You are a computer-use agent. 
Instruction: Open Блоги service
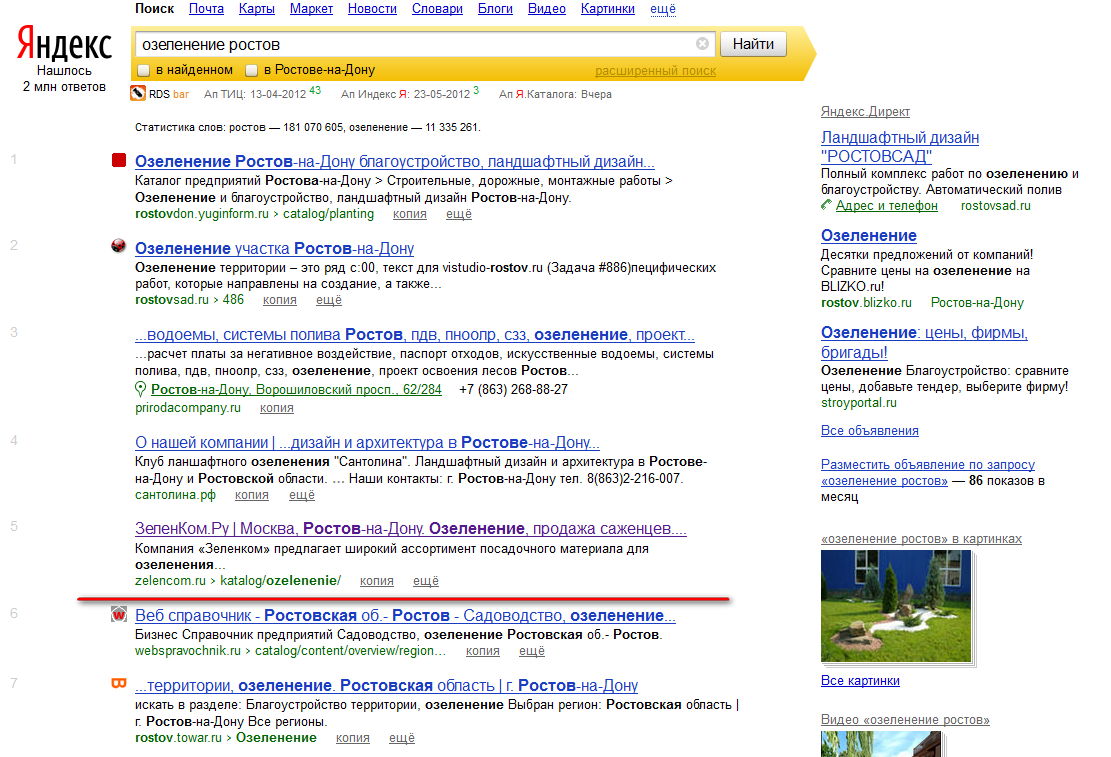495,9
